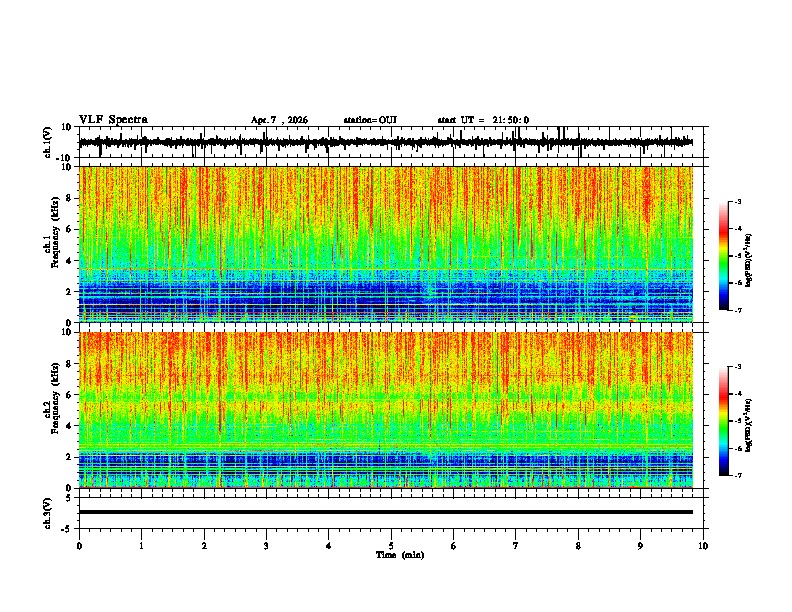Click the time axis tick label "2"
Image resolution: width=792 pixels, height=612 pixels.
coord(204,546)
